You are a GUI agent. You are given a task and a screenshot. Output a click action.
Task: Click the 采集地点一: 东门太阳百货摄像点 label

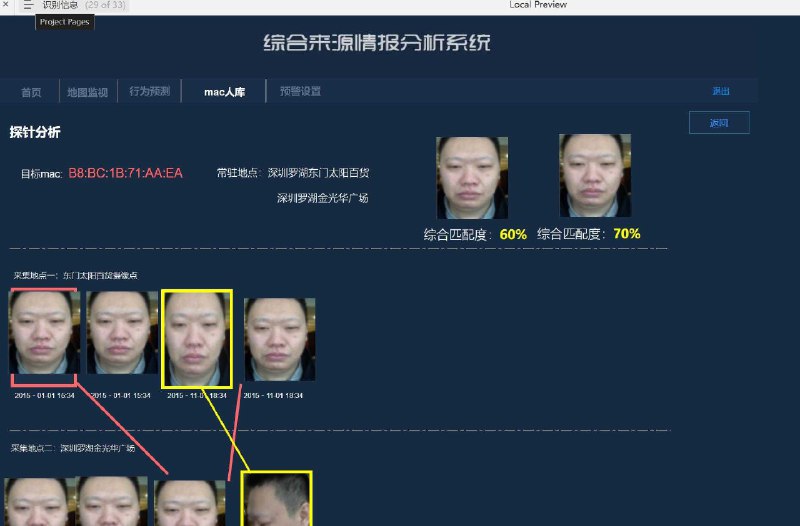(76, 275)
